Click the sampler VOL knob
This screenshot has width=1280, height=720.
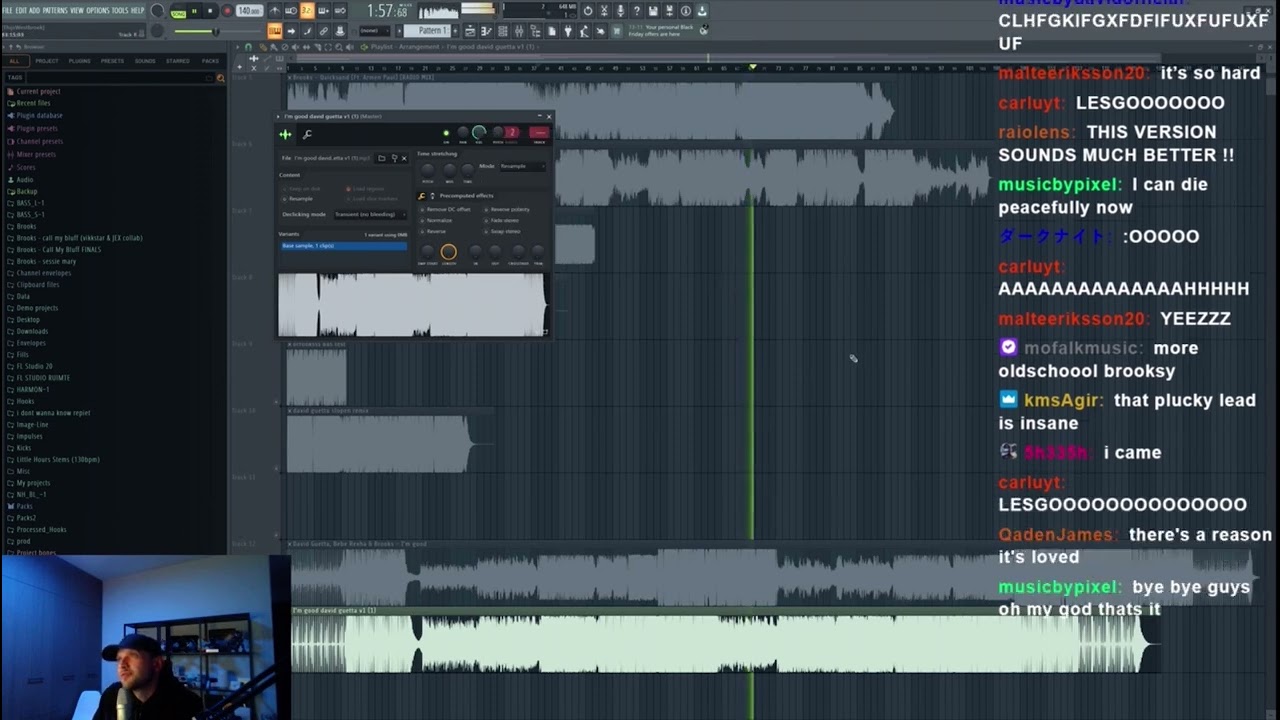[479, 133]
